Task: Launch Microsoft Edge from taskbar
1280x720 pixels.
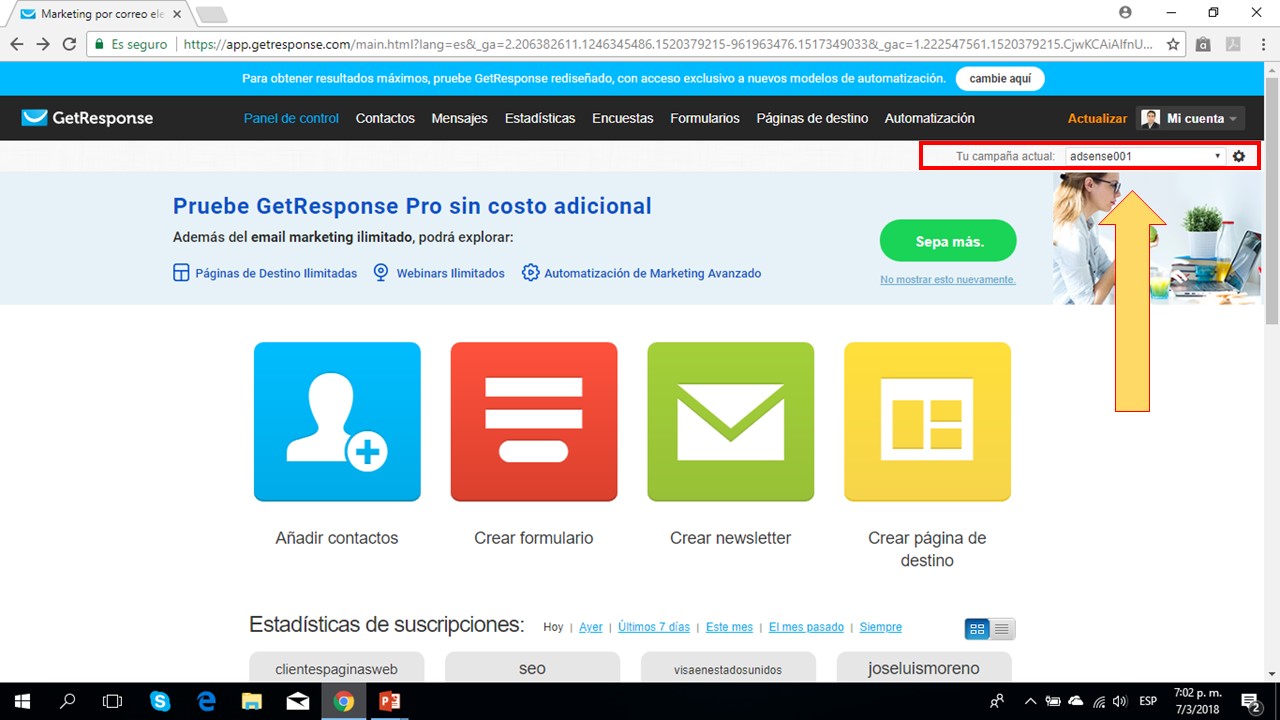Action: (x=206, y=701)
